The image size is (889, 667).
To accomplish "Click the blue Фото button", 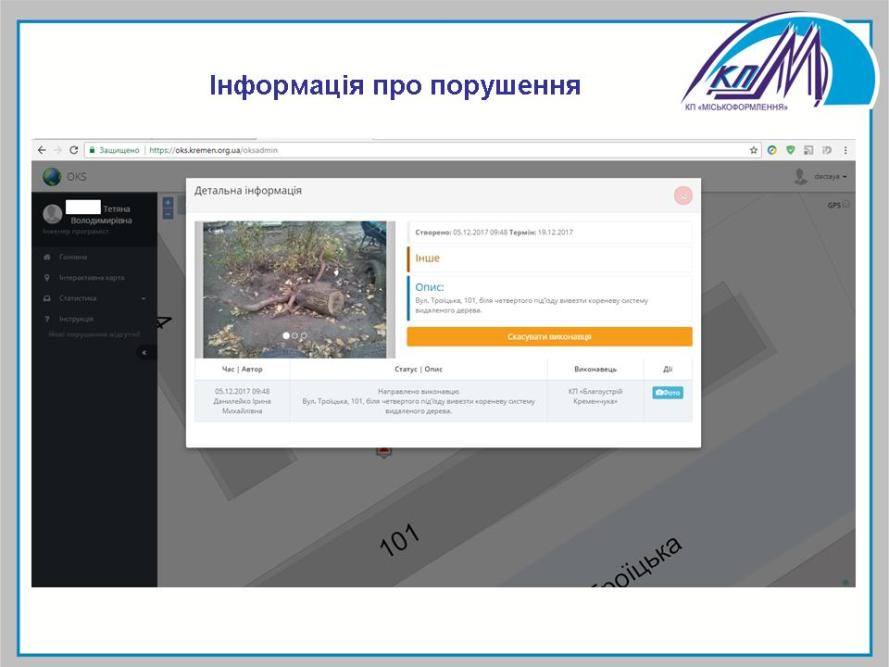I will 667,393.
